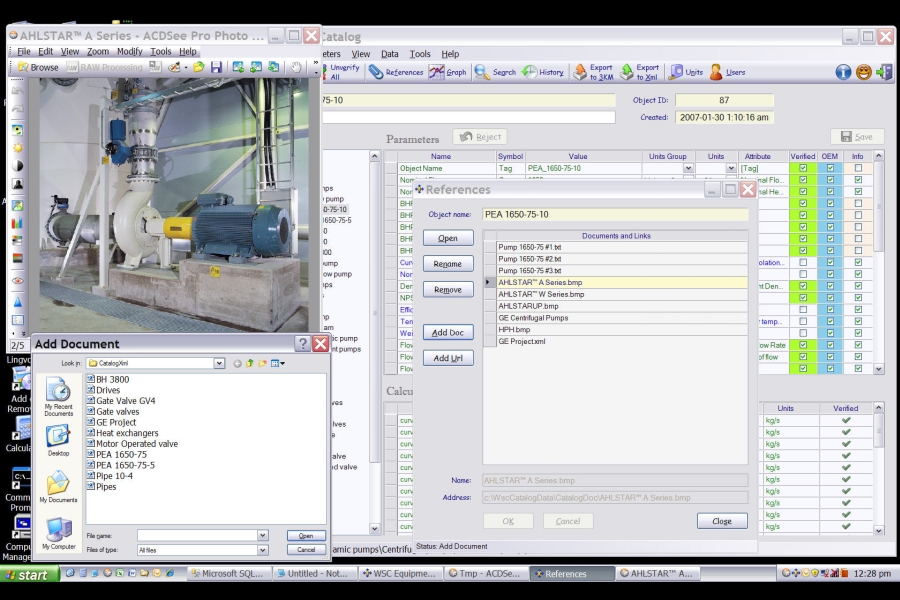
Task: Open the ACDSee editor palette icon
Action: [x=173, y=67]
